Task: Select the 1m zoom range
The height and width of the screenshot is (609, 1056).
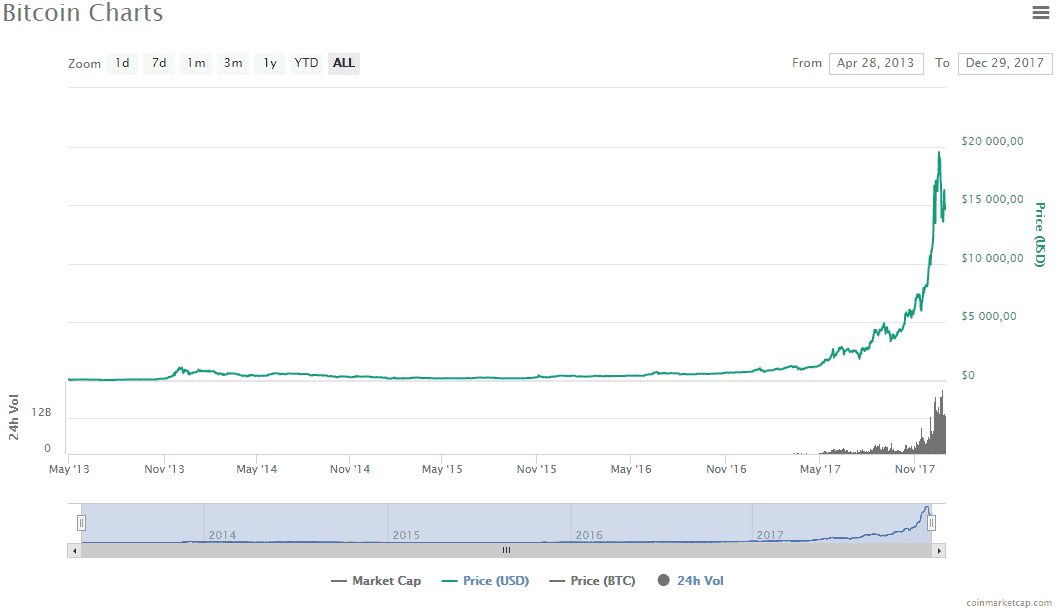Action: pyautogui.click(x=196, y=63)
